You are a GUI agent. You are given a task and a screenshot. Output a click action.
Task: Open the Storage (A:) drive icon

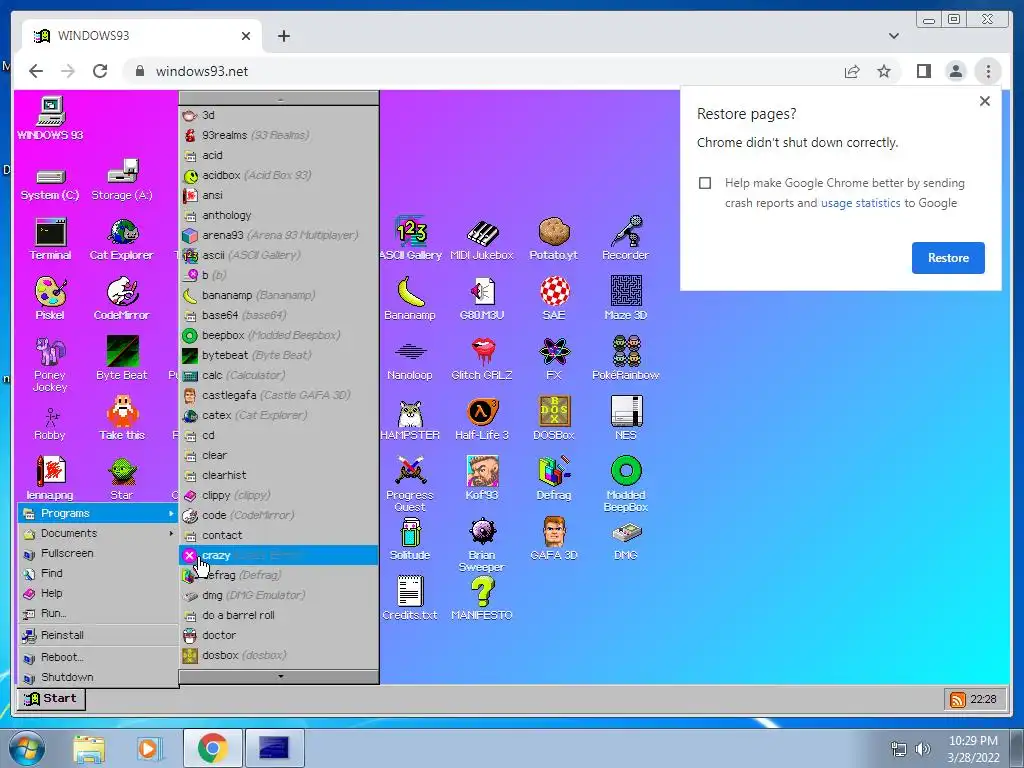coord(122,180)
